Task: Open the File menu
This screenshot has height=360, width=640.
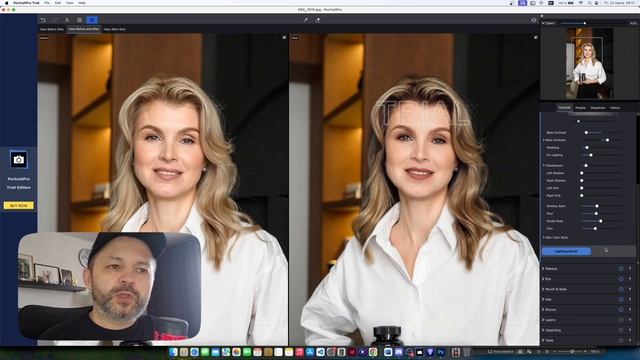Action: pyautogui.click(x=47, y=3)
